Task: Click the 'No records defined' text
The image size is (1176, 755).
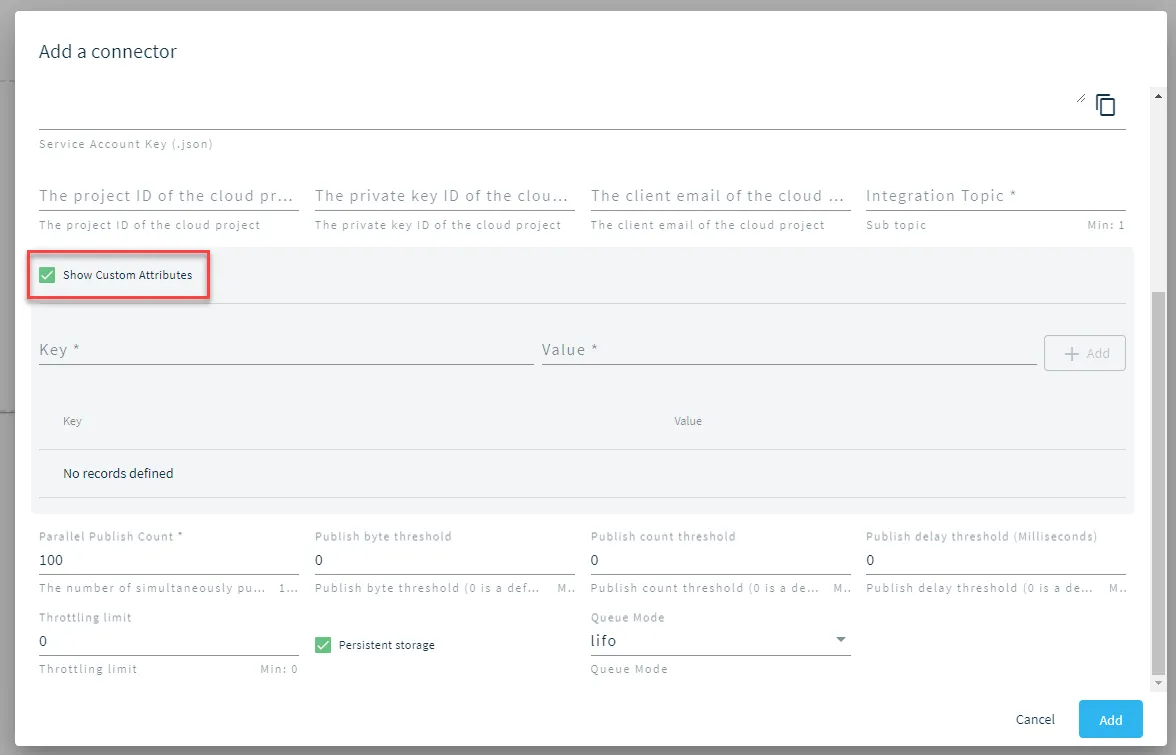Action: coord(118,474)
